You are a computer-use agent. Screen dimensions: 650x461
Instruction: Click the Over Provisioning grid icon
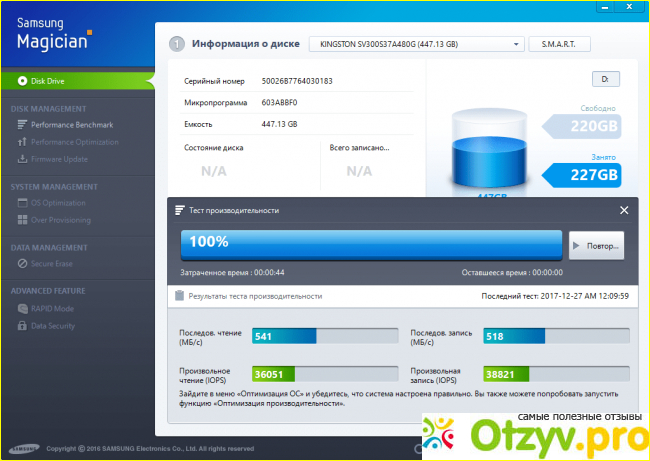23,220
